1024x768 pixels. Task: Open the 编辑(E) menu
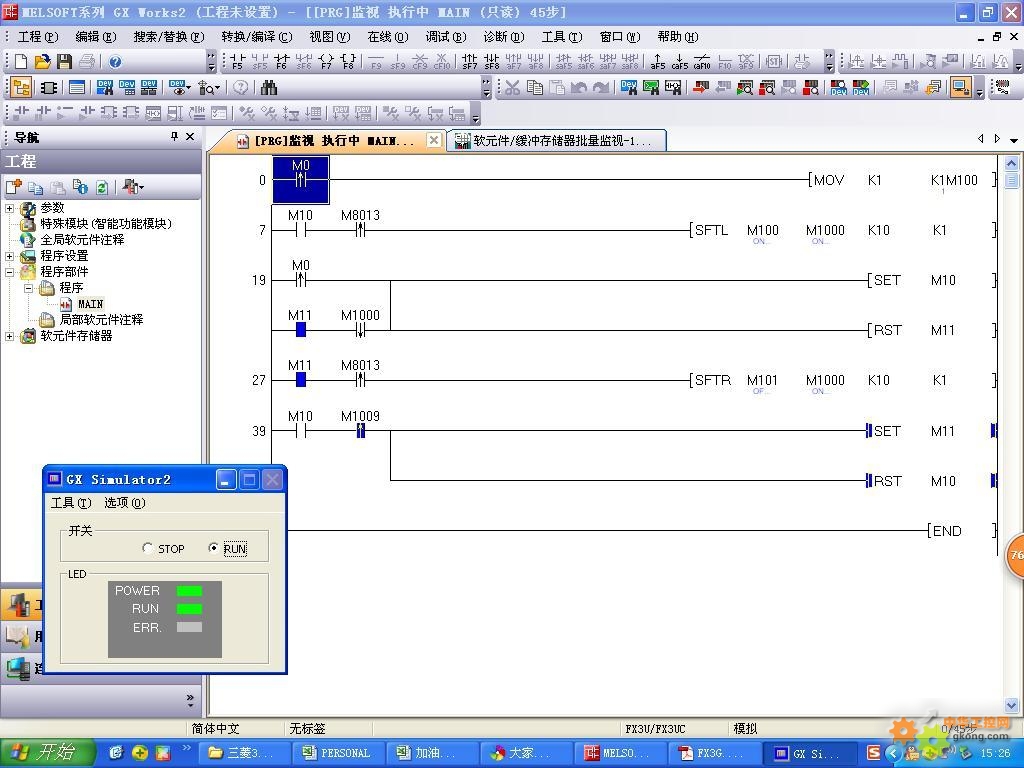tap(96, 37)
